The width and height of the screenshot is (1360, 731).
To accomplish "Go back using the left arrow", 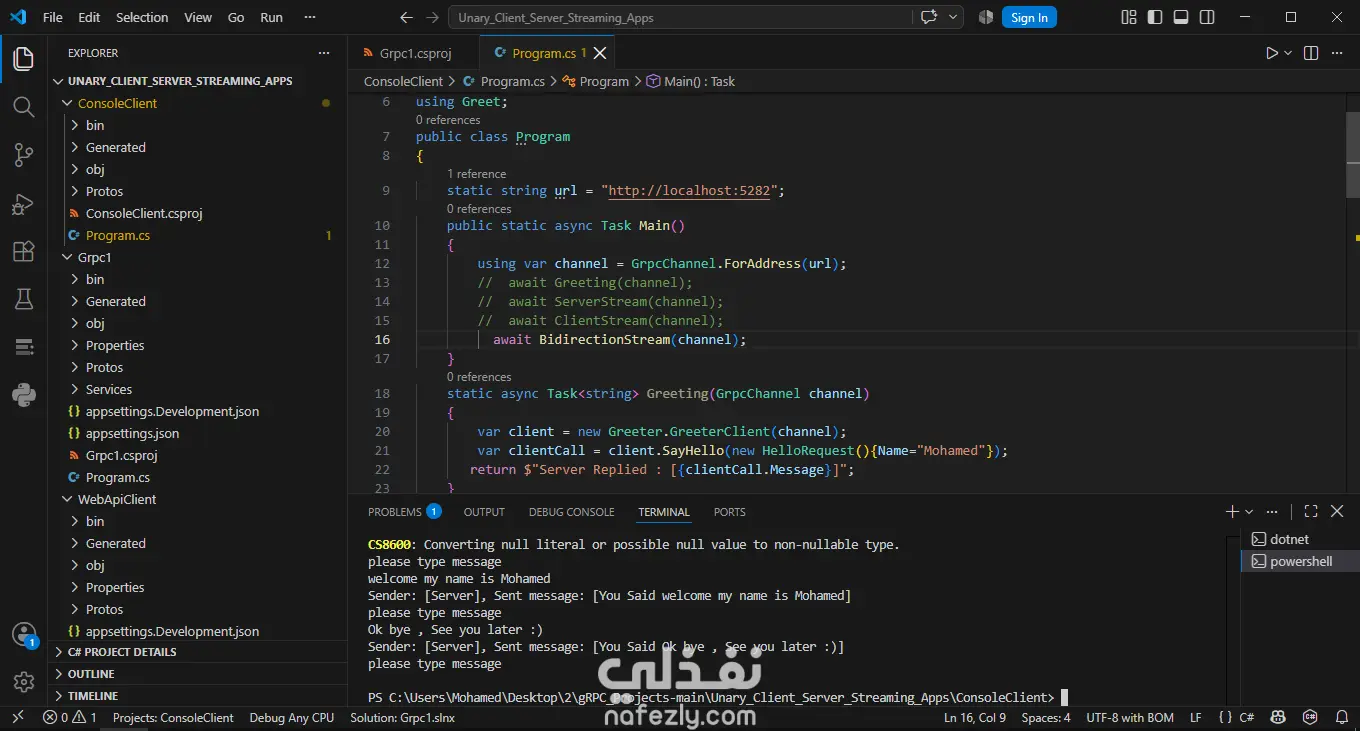I will click(406, 17).
